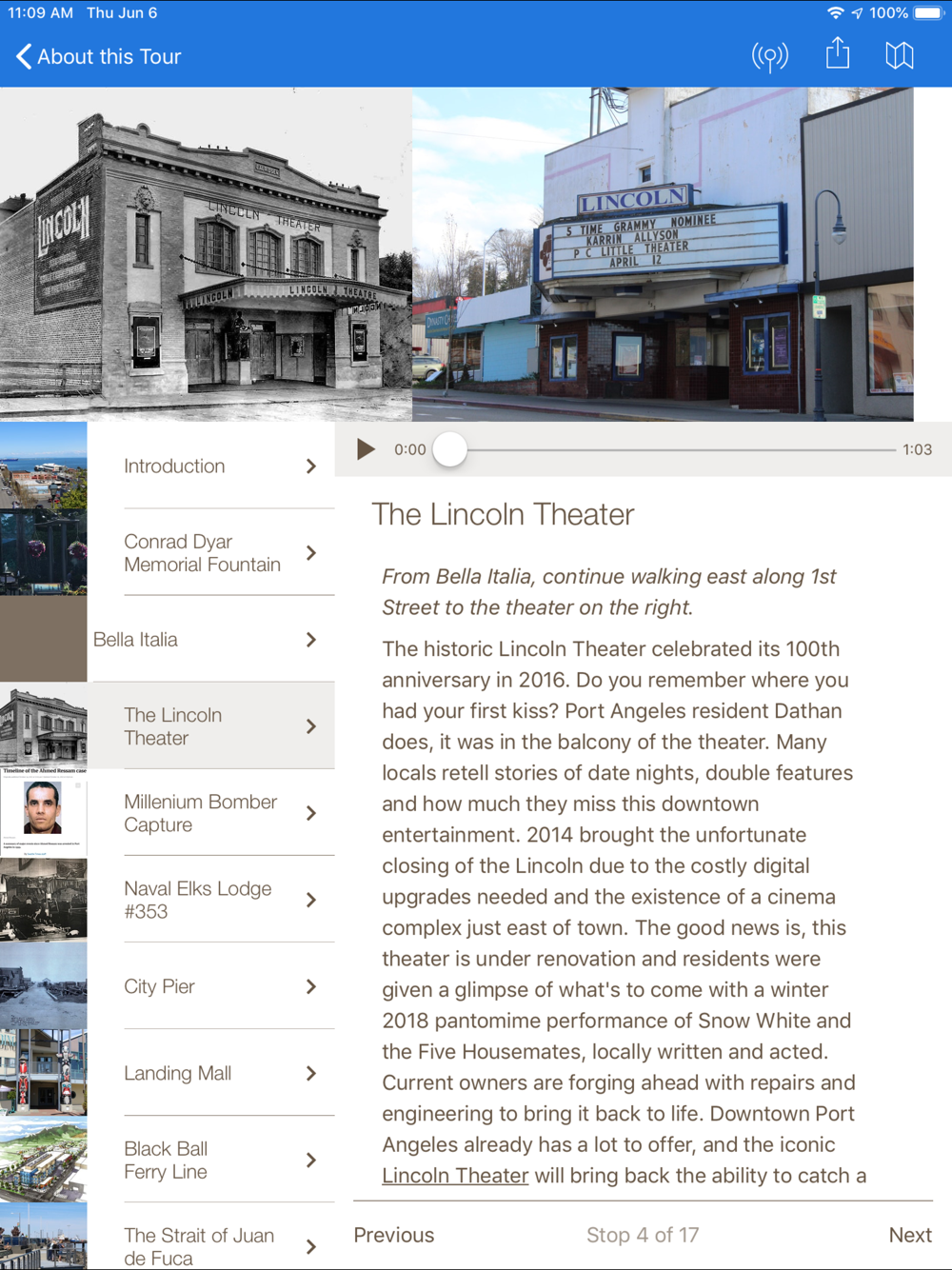Image resolution: width=952 pixels, height=1270 pixels.
Task: Tap the City Pier thumbnail
Action: (44, 985)
